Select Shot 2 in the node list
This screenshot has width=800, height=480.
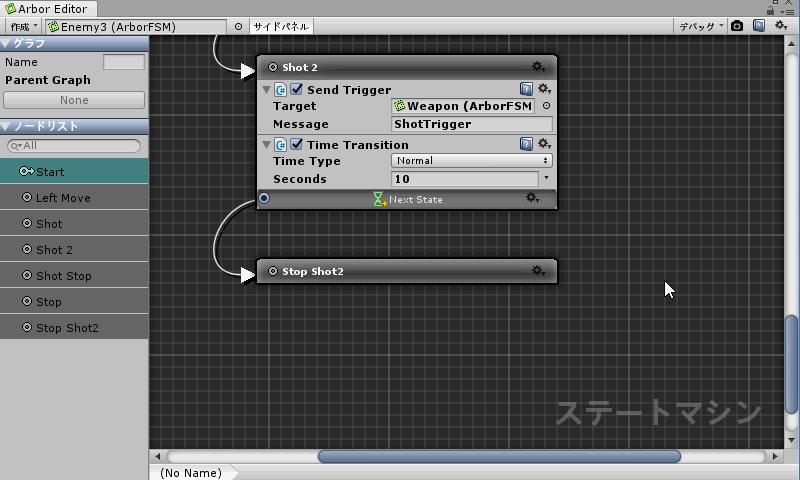(x=74, y=249)
